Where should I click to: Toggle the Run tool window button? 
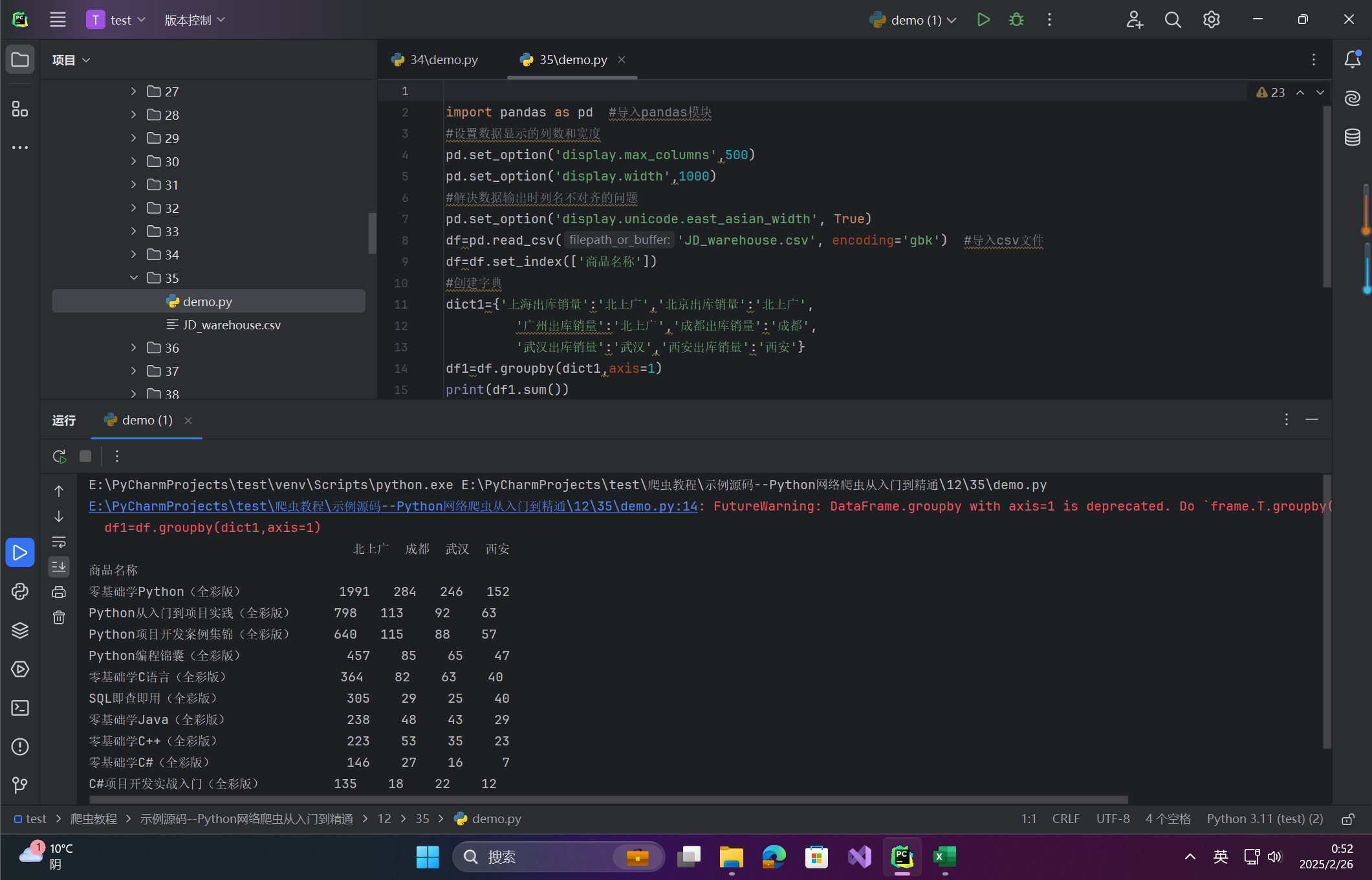(20, 553)
